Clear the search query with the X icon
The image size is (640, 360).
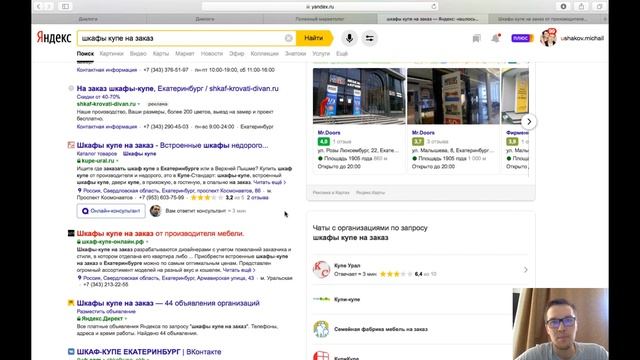289,38
